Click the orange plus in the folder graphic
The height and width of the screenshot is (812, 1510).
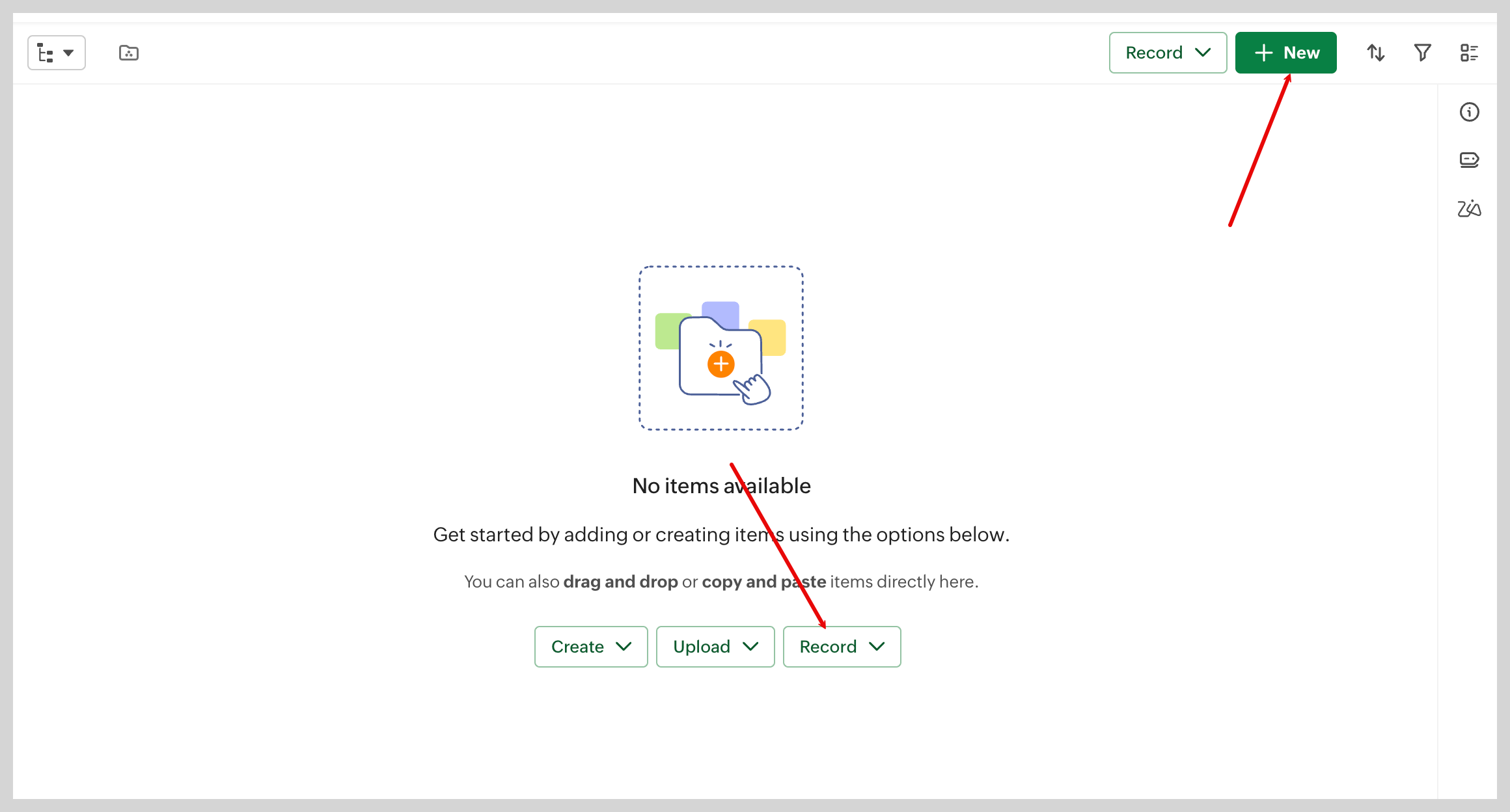pyautogui.click(x=721, y=364)
